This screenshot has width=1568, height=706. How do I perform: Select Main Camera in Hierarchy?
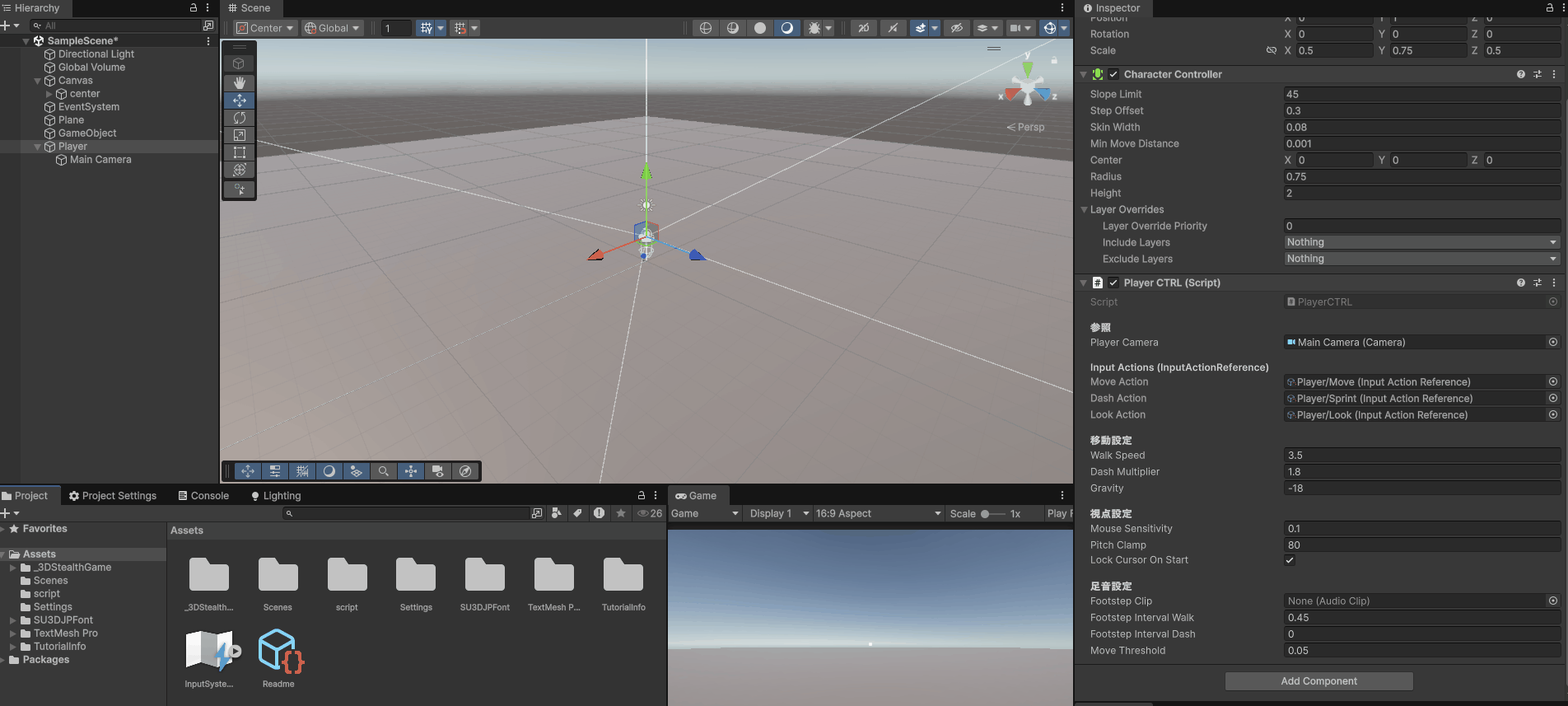pyautogui.click(x=100, y=160)
